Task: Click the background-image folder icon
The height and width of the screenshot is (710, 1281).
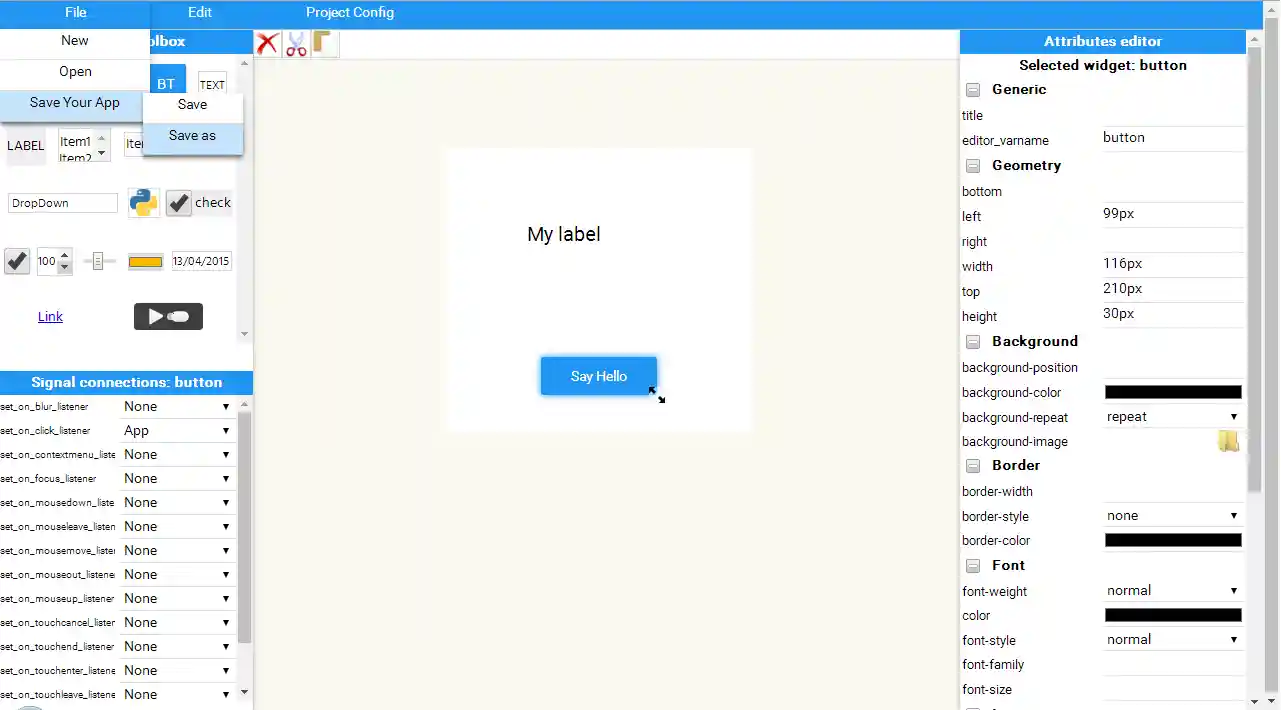Action: click(1228, 441)
